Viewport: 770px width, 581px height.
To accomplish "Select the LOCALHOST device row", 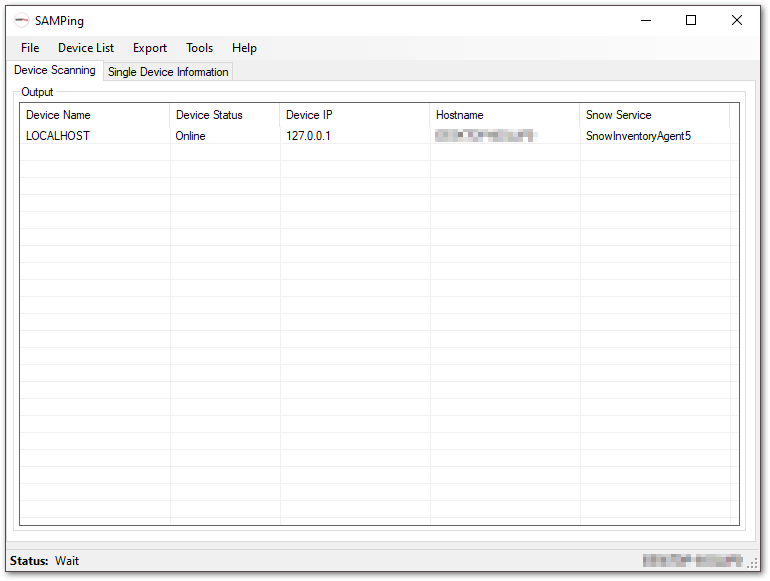I will coord(58,136).
